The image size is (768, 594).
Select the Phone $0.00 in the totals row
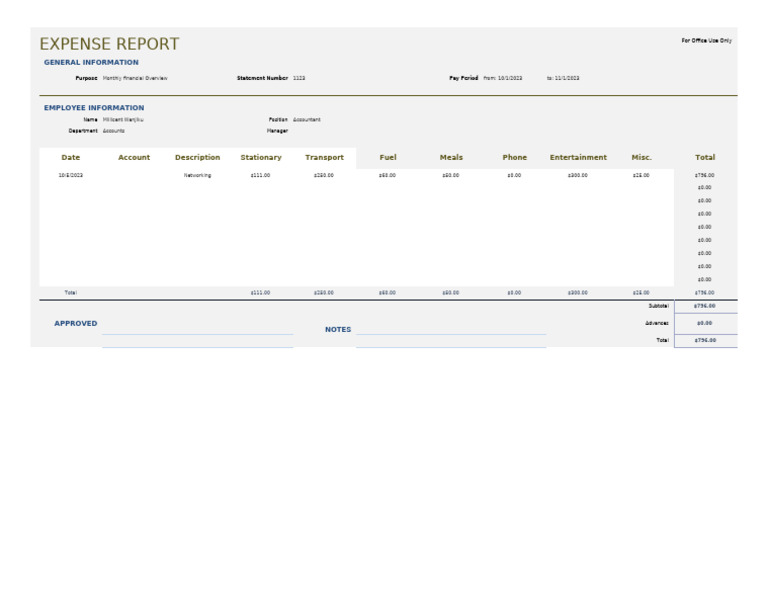[514, 292]
